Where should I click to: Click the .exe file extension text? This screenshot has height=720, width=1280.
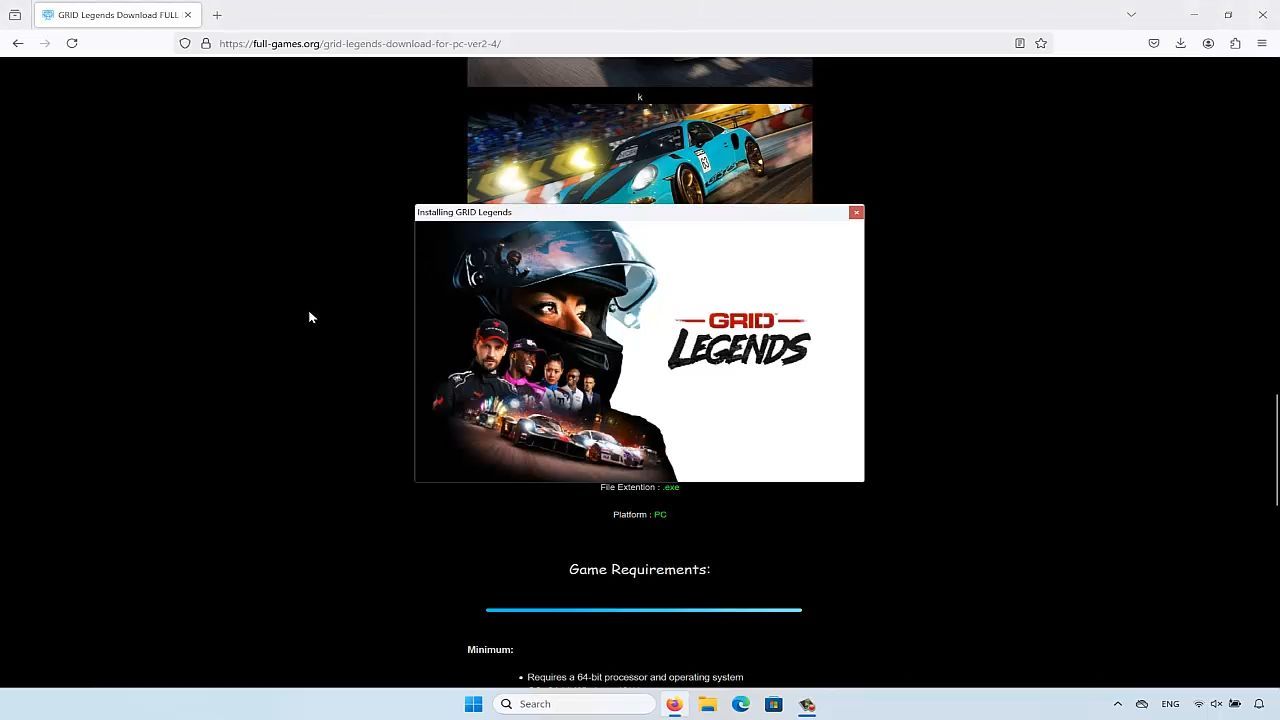[671, 487]
